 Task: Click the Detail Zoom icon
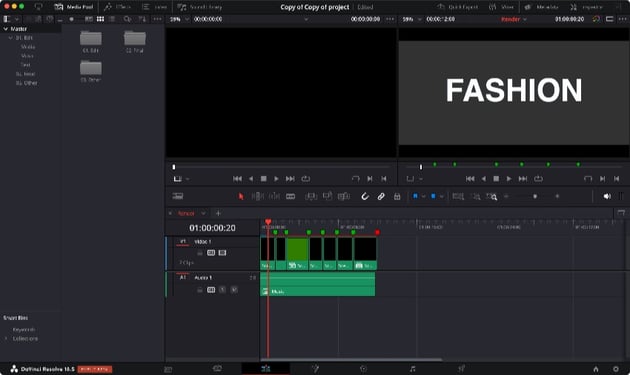[476, 196]
